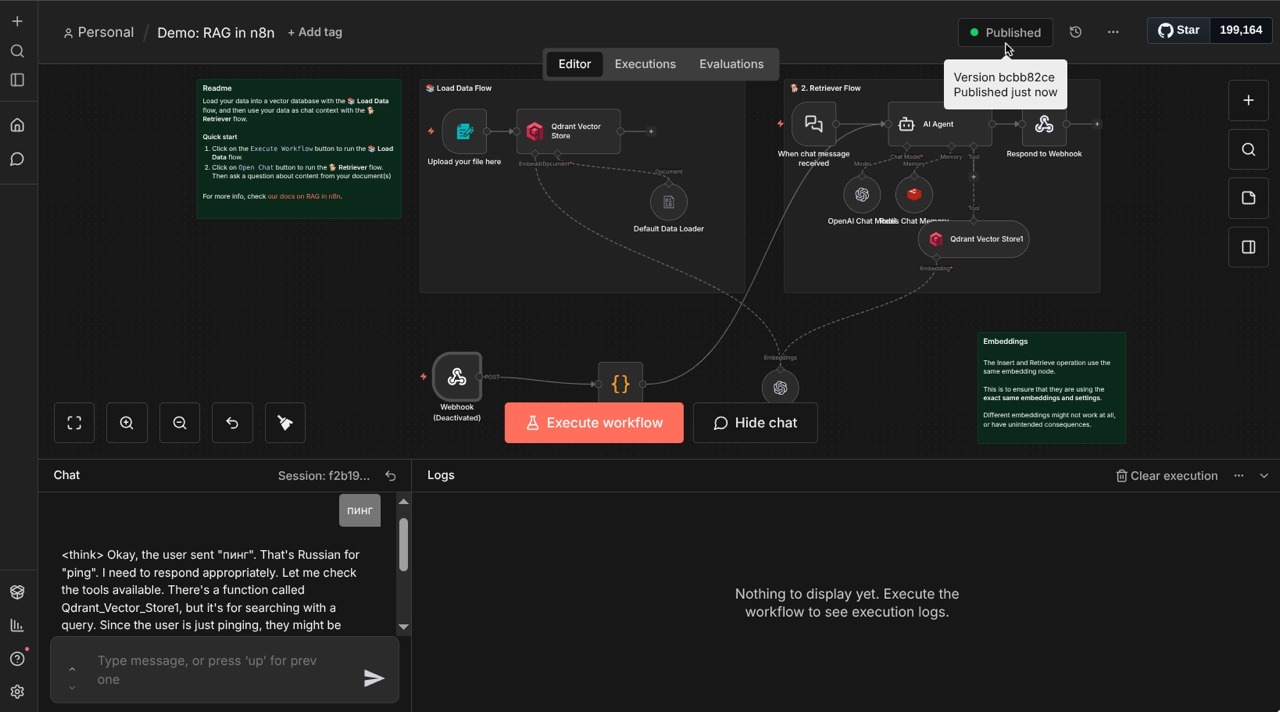Open the docs on RAG in n8n link
The height and width of the screenshot is (712, 1280).
pos(304,196)
